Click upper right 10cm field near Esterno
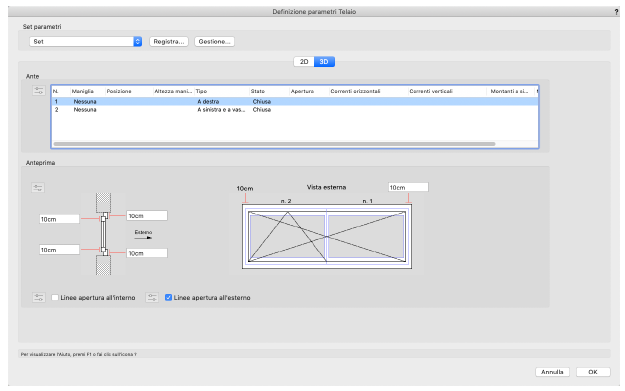This screenshot has height=391, width=625. point(147,216)
